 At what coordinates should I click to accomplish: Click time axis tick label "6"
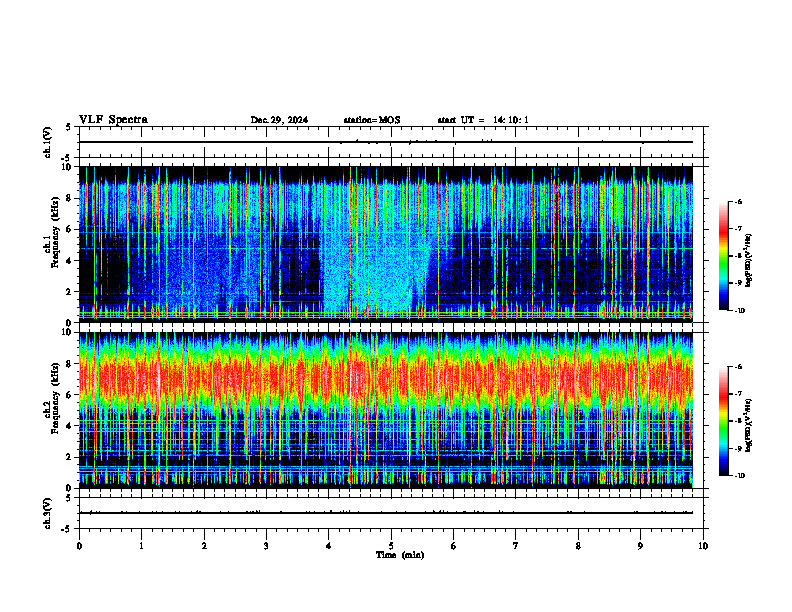point(454,546)
